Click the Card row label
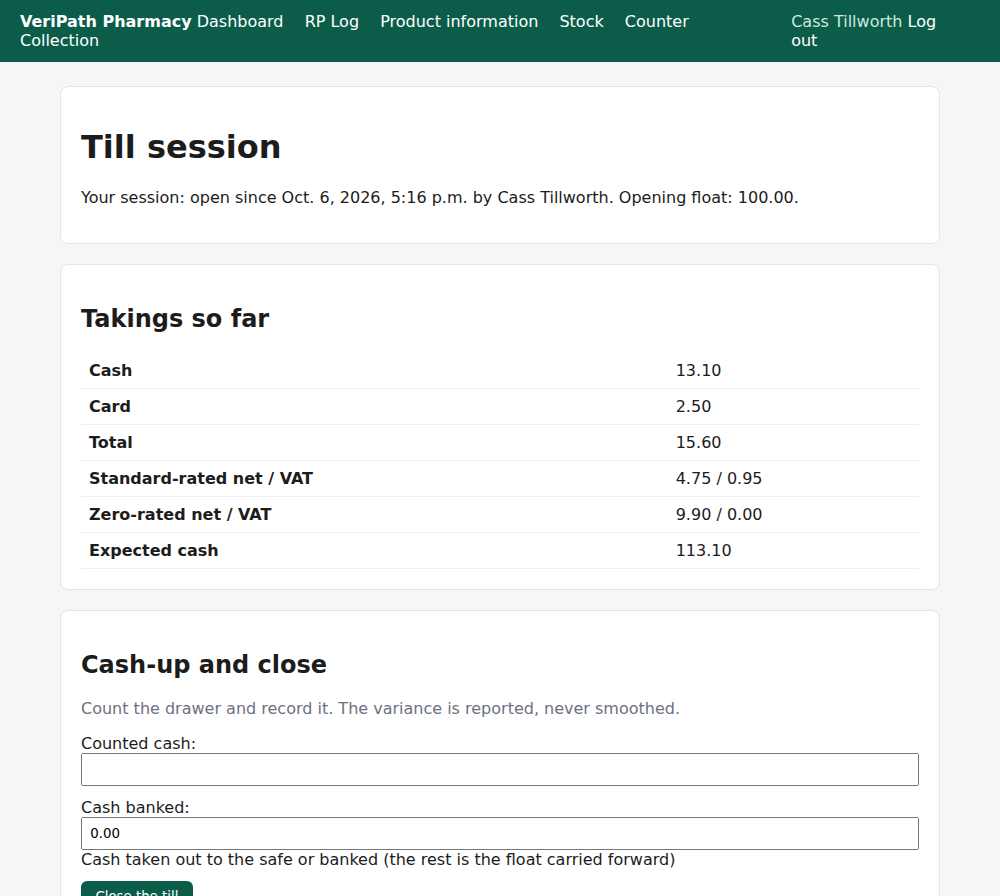 point(110,406)
